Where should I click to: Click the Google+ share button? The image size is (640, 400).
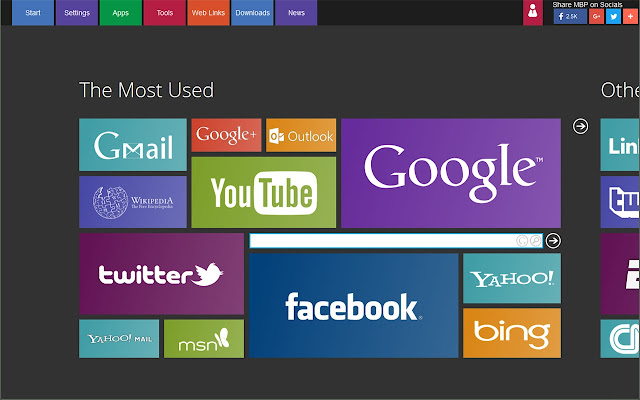(596, 16)
